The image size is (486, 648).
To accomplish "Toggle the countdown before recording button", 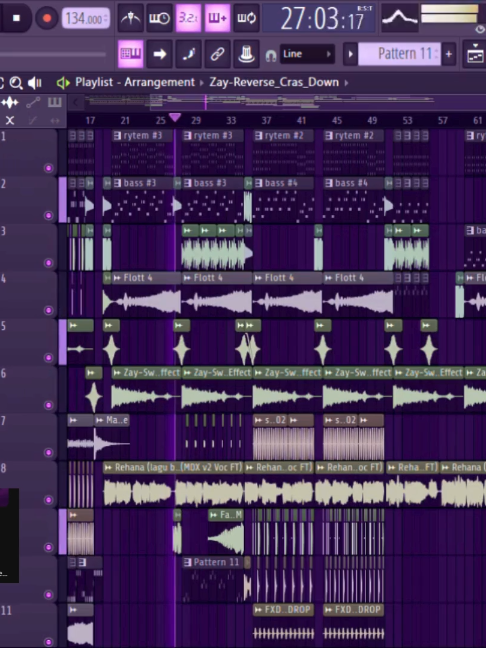I will pyautogui.click(x=188, y=18).
